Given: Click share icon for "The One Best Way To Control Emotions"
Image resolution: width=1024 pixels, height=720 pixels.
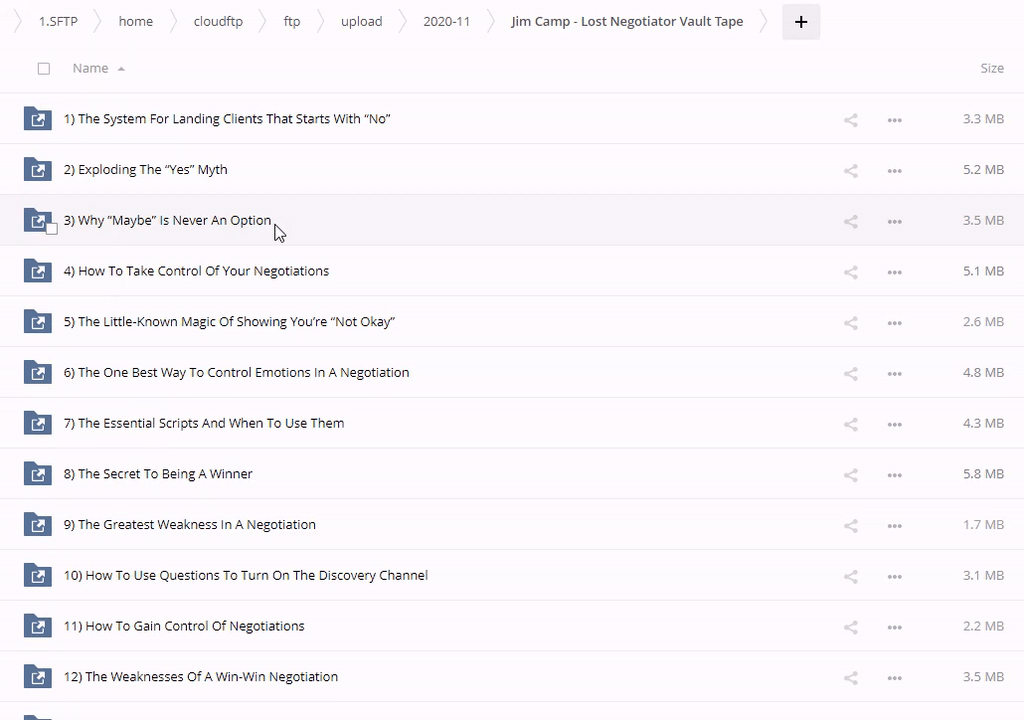Looking at the screenshot, I should (x=851, y=374).
